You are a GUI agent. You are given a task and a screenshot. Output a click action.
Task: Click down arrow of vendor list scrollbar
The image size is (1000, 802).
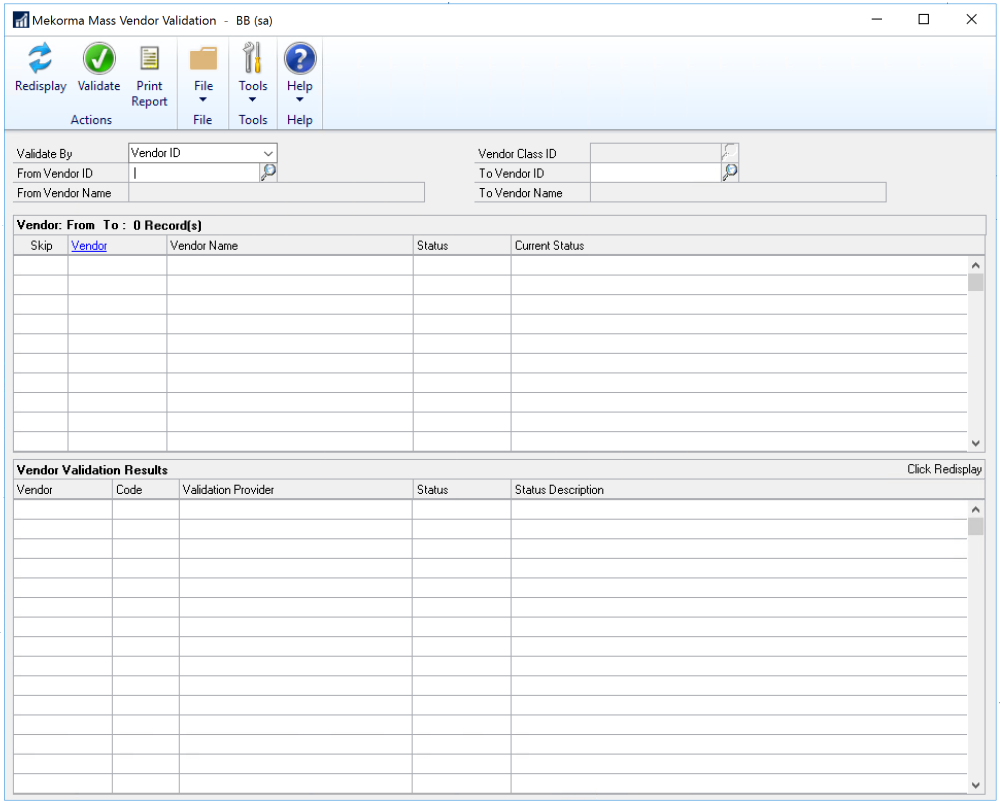975,443
